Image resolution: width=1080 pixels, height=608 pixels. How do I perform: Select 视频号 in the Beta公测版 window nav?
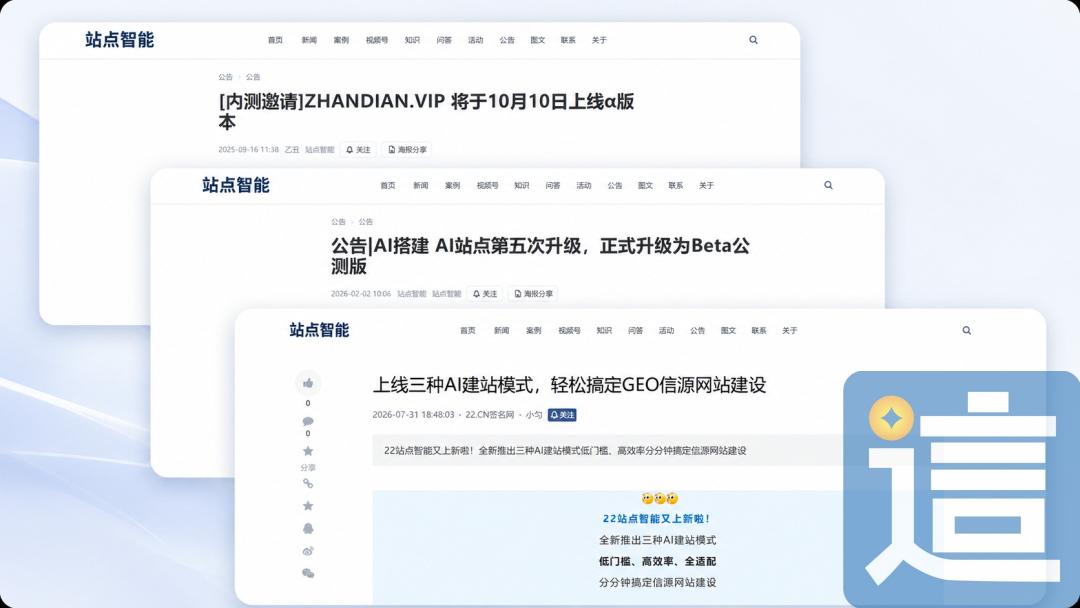[x=488, y=185]
